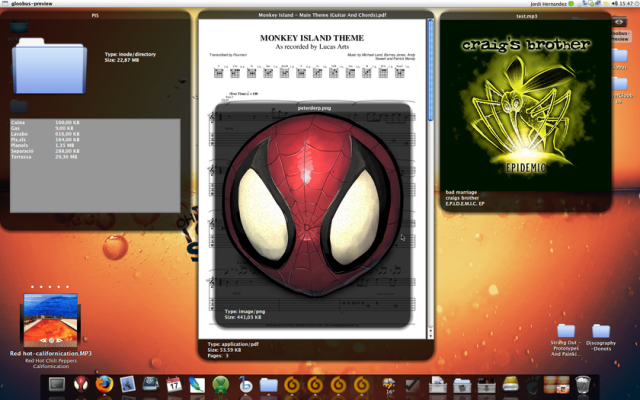Launch Firefox from the dock
This screenshot has height=400, width=640.
click(x=104, y=384)
